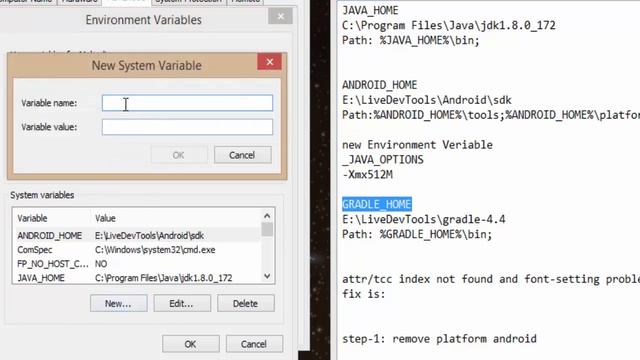
Task: Click 'new Environment Veriable' line in notes
Action: [418, 145]
